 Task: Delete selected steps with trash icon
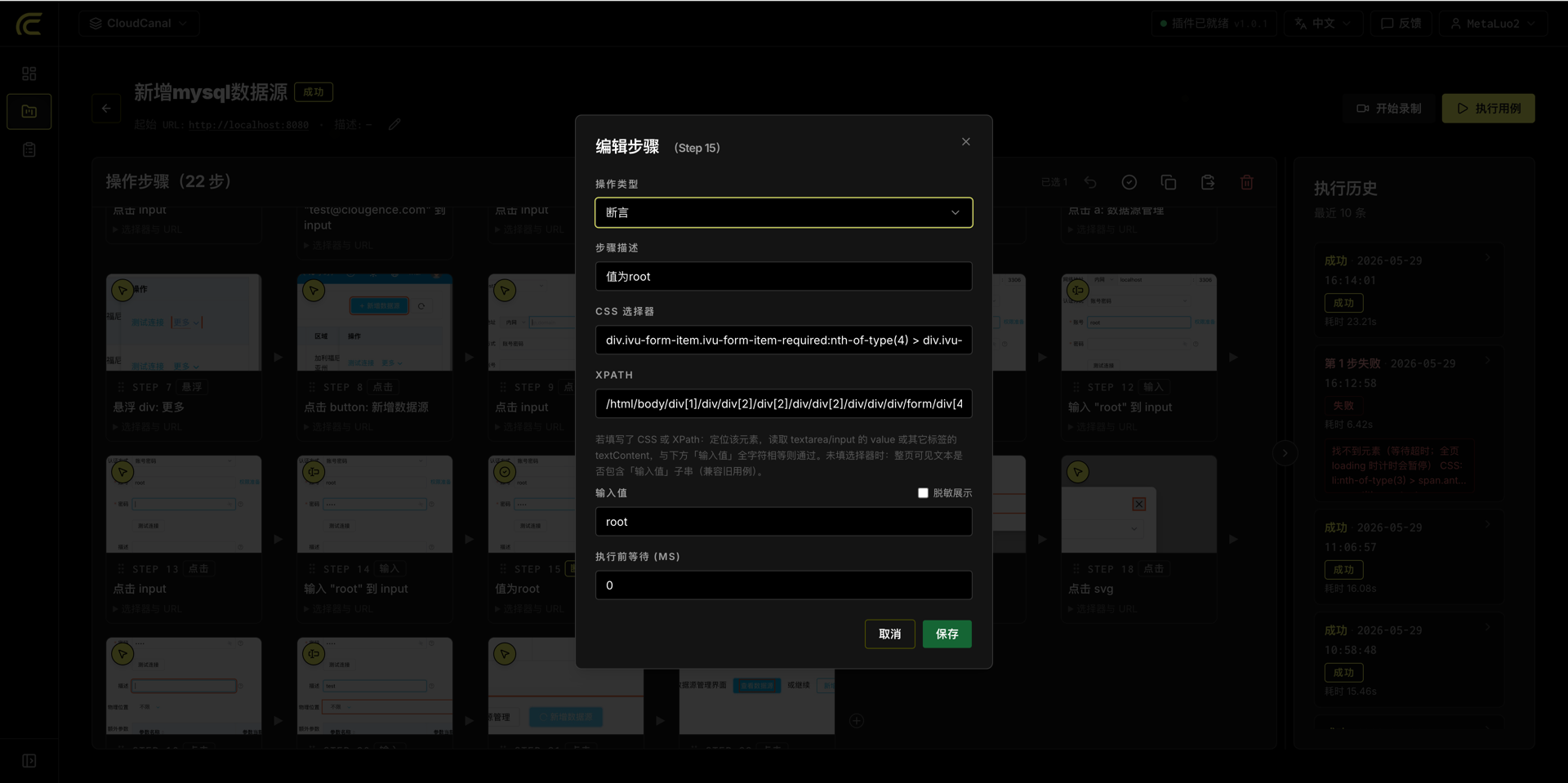(1247, 182)
